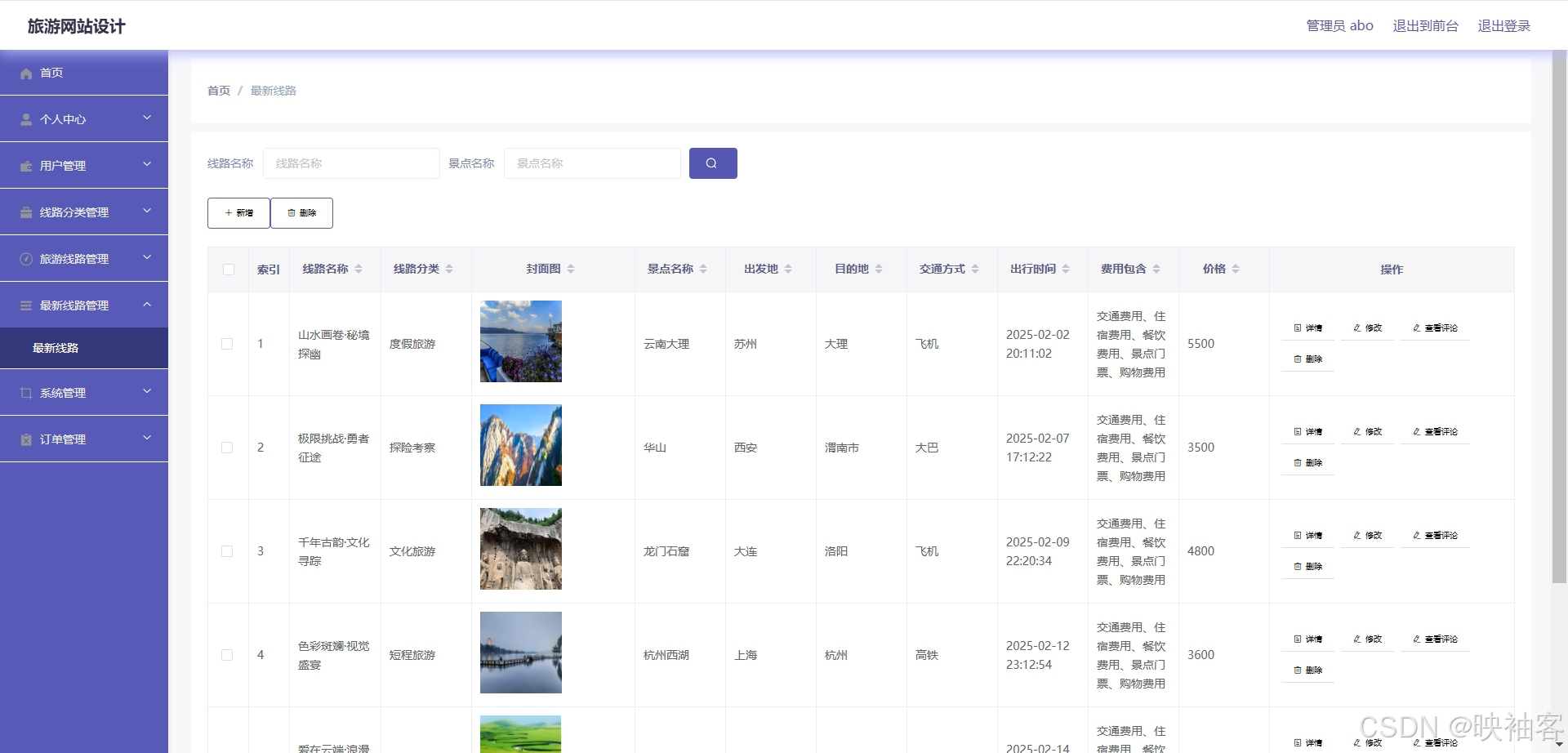
Task: Click 删除 for row 2 极限挑战
Action: tap(1307, 463)
